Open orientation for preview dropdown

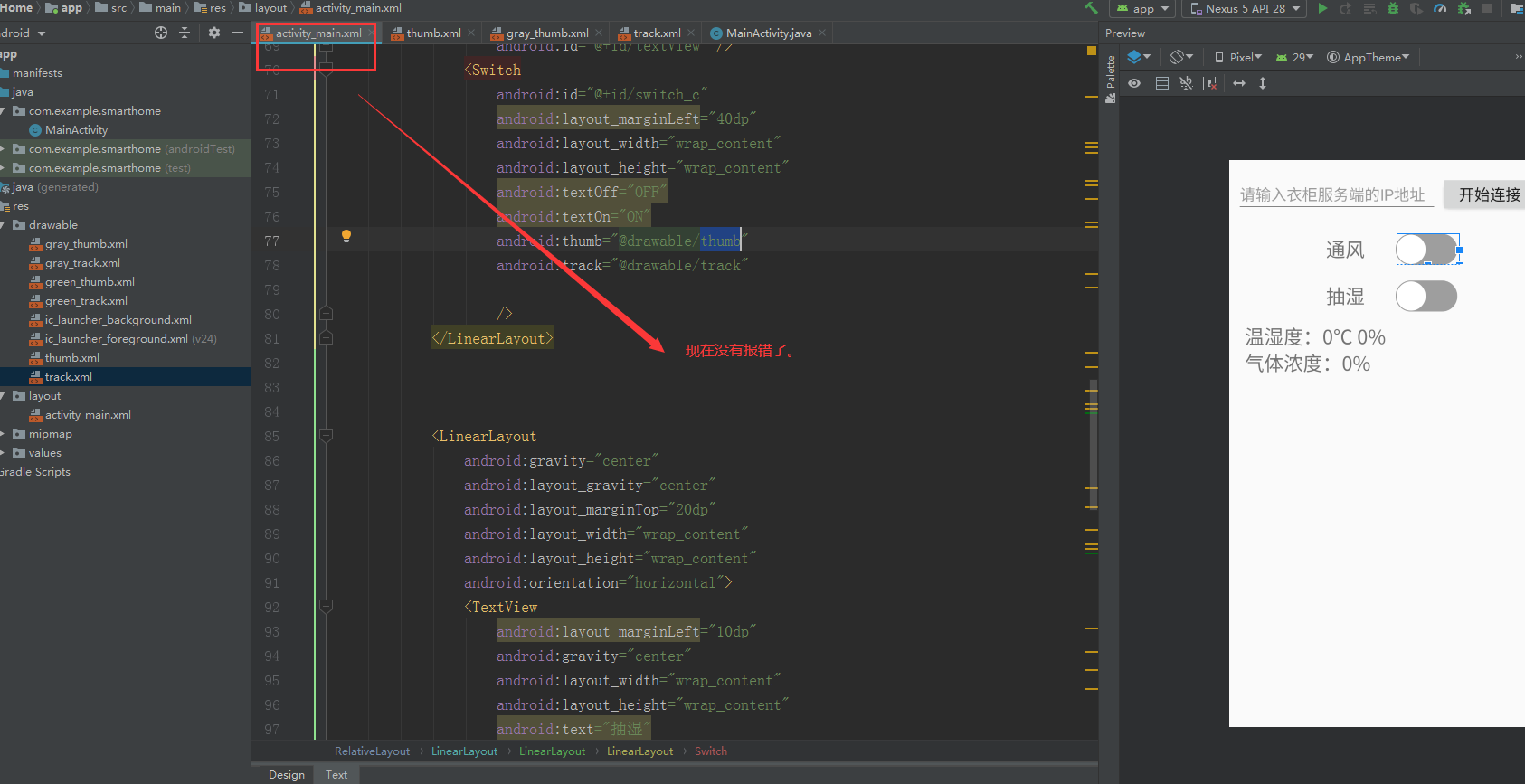[1181, 57]
